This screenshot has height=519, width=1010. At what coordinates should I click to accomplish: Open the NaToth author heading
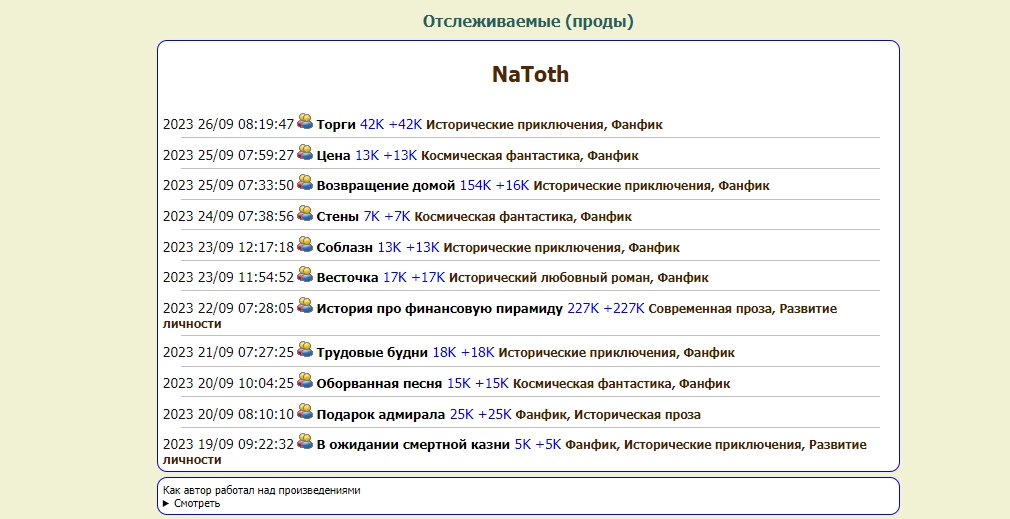coord(530,74)
